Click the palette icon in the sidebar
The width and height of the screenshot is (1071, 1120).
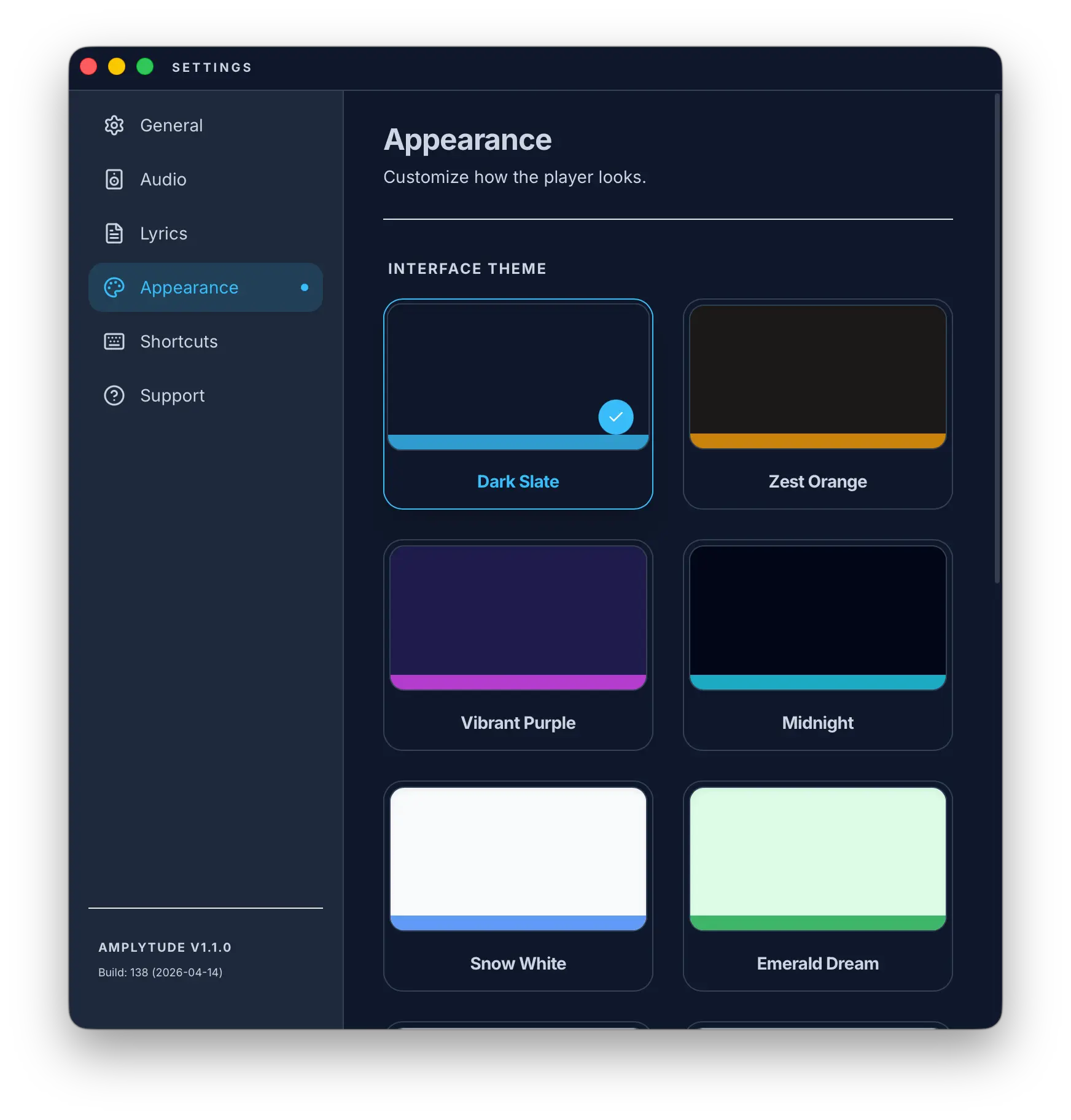[114, 287]
